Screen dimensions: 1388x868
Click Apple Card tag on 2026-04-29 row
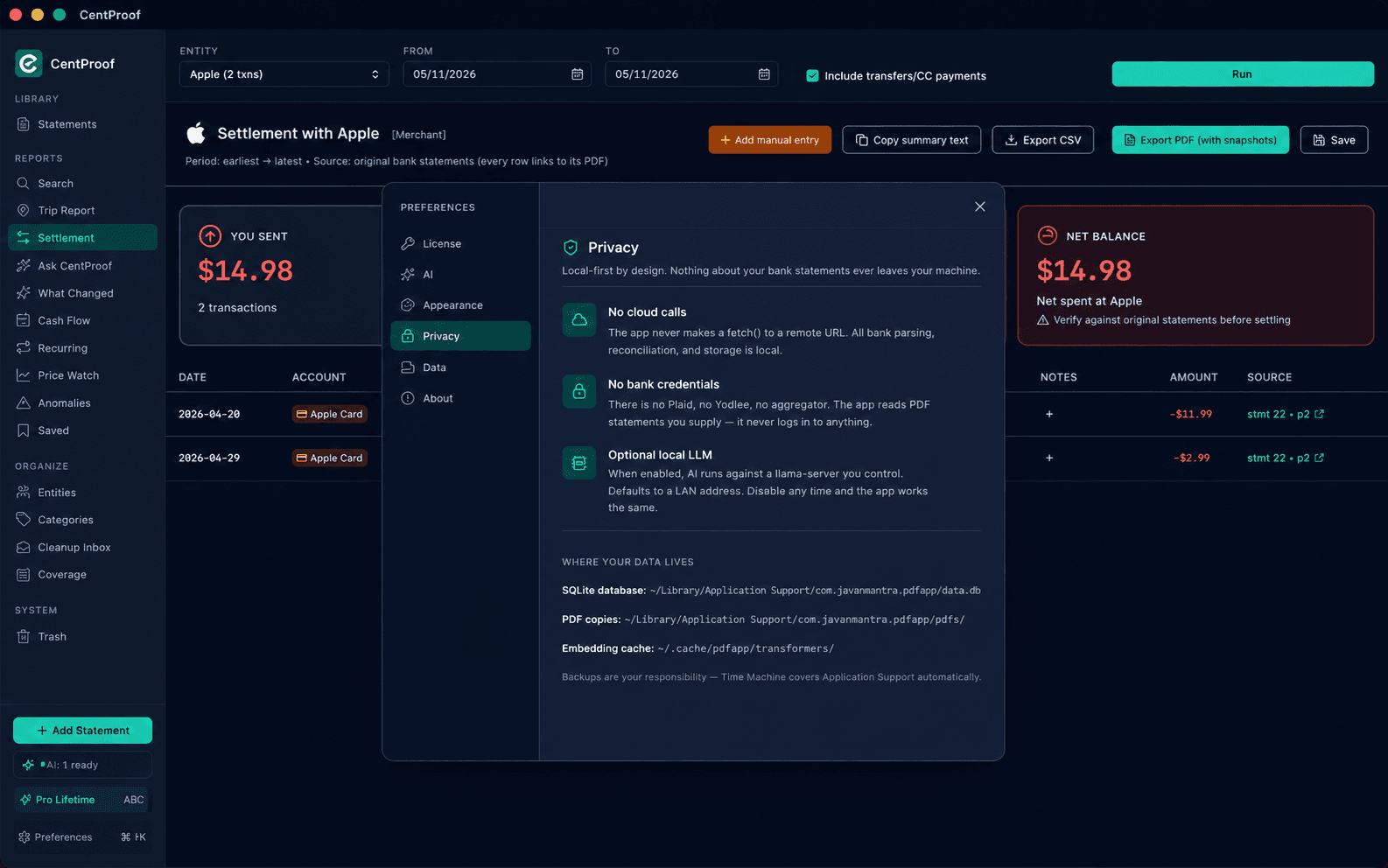point(330,458)
